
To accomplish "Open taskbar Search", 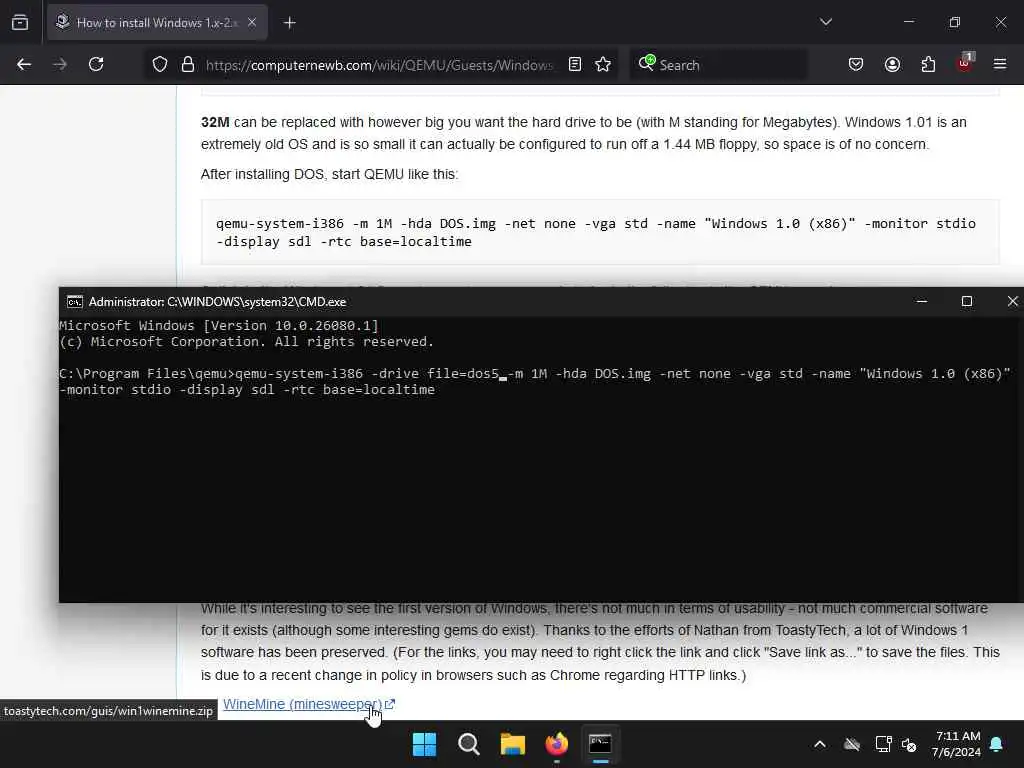I will 468,744.
